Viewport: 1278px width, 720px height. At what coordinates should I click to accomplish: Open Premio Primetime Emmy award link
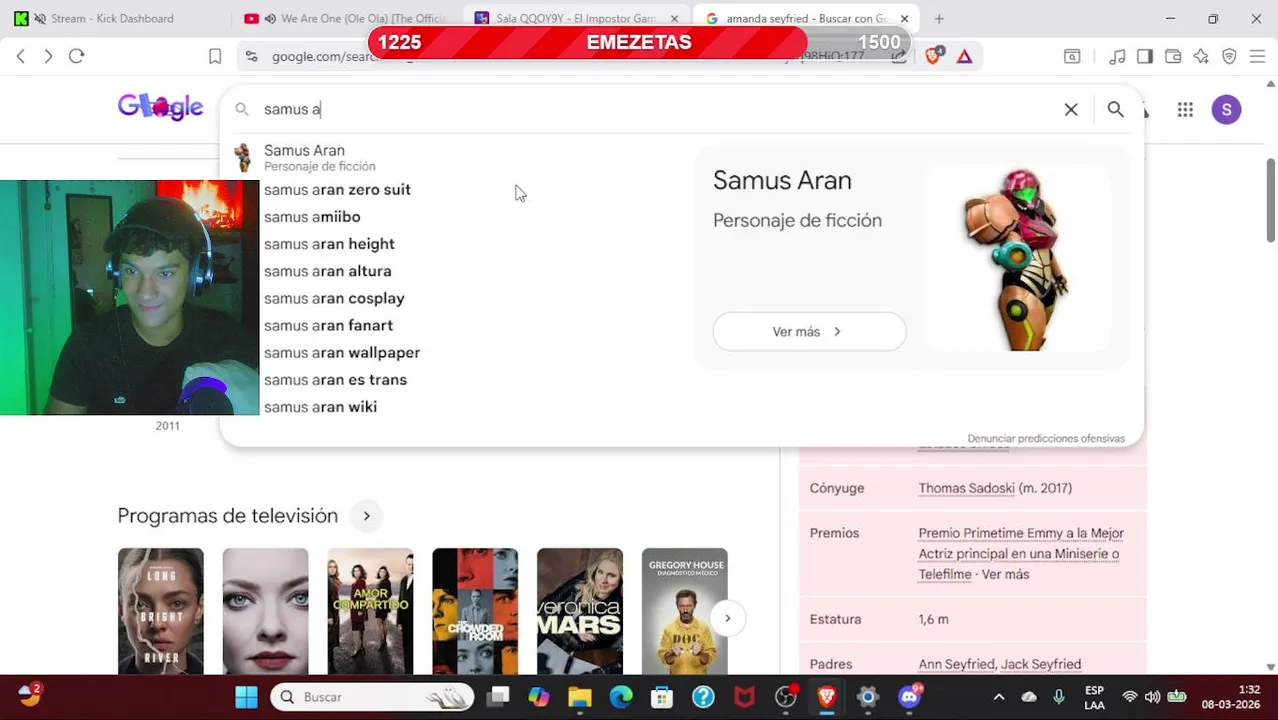point(1020,554)
